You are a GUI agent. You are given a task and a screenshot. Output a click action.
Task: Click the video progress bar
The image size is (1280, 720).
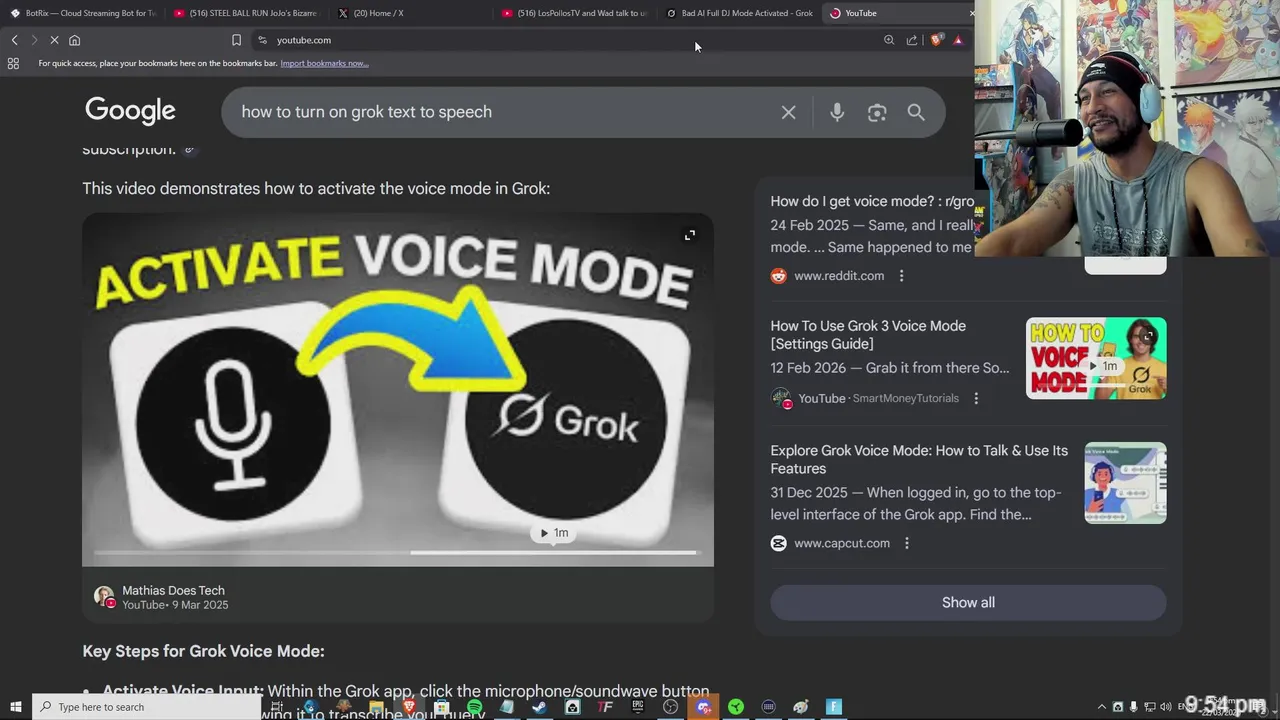[x=397, y=552]
